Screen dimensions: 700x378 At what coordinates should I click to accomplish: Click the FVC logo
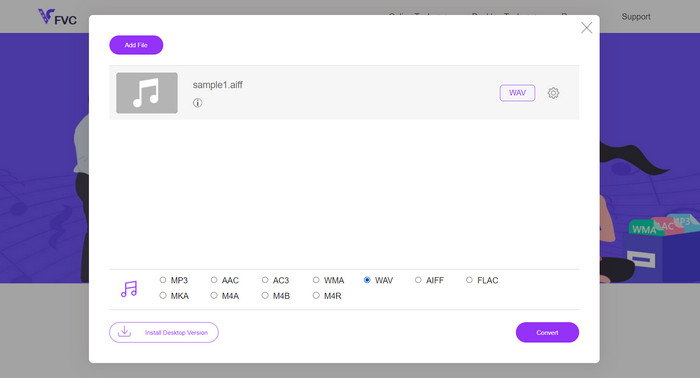tap(57, 17)
